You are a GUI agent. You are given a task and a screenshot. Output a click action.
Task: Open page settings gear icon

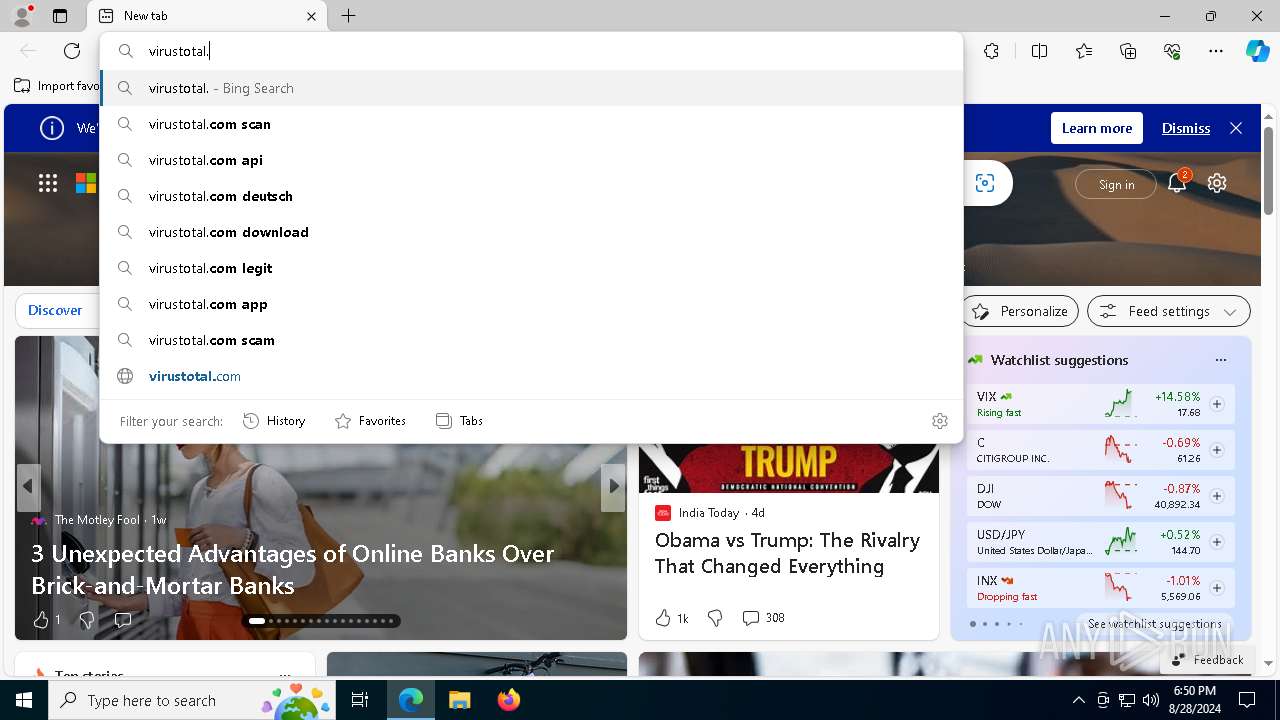[1217, 183]
